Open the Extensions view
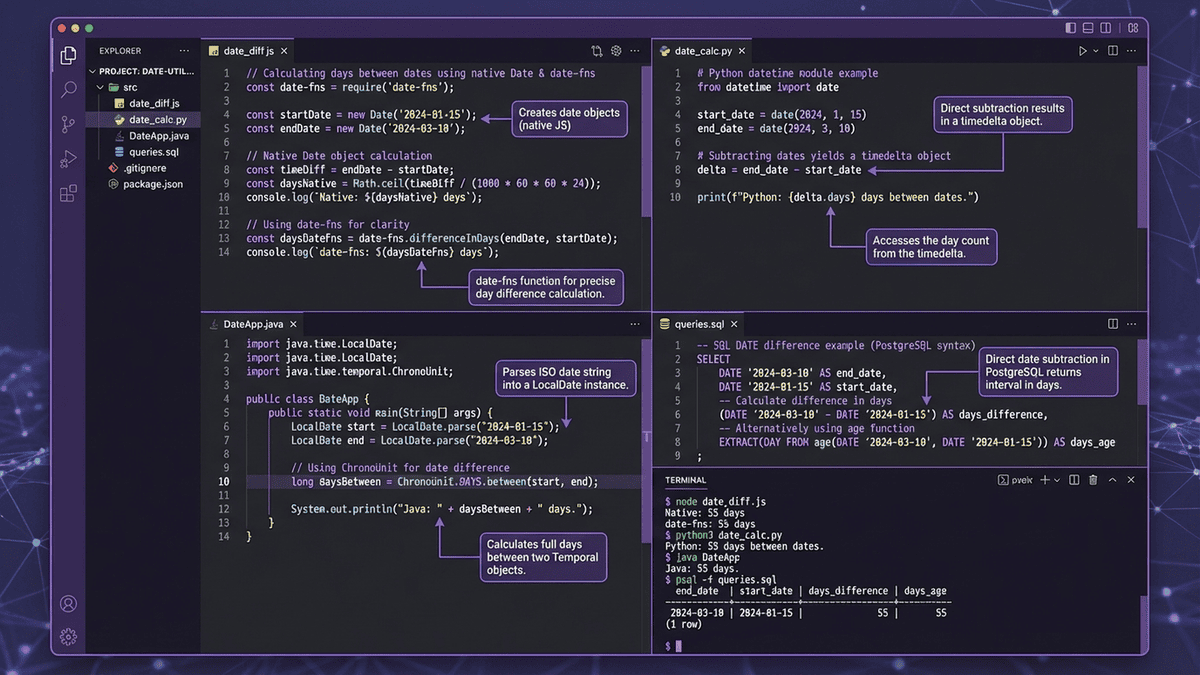Screen dimensions: 1200x675 pos(68,194)
